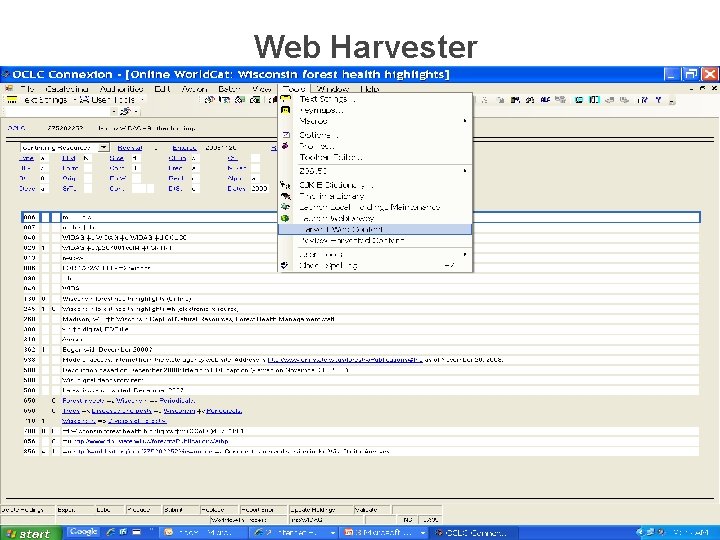The image size is (720, 540).
Task: Choose Harvest Web Content in Tools menu
Action: click(375, 229)
